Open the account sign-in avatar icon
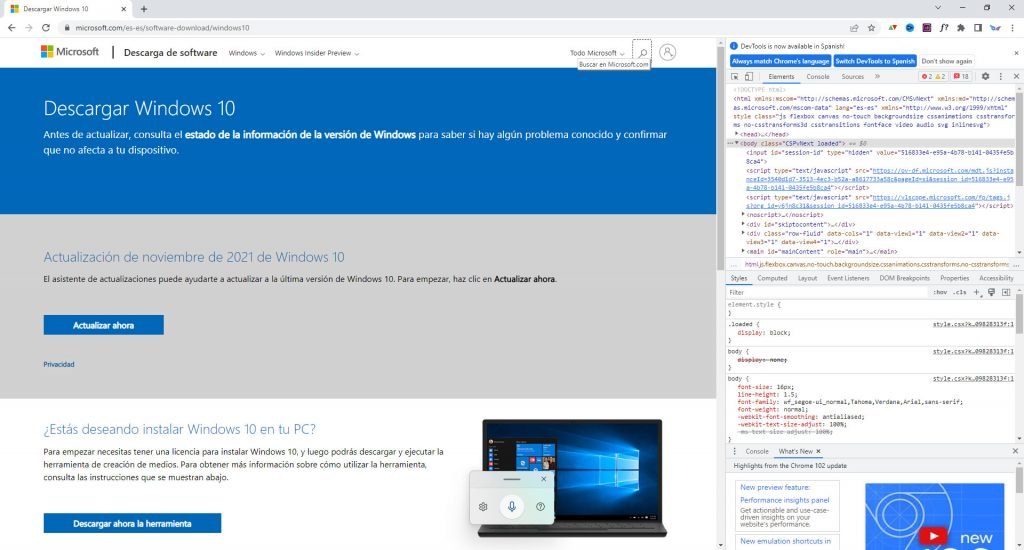This screenshot has width=1024, height=550. click(x=667, y=52)
